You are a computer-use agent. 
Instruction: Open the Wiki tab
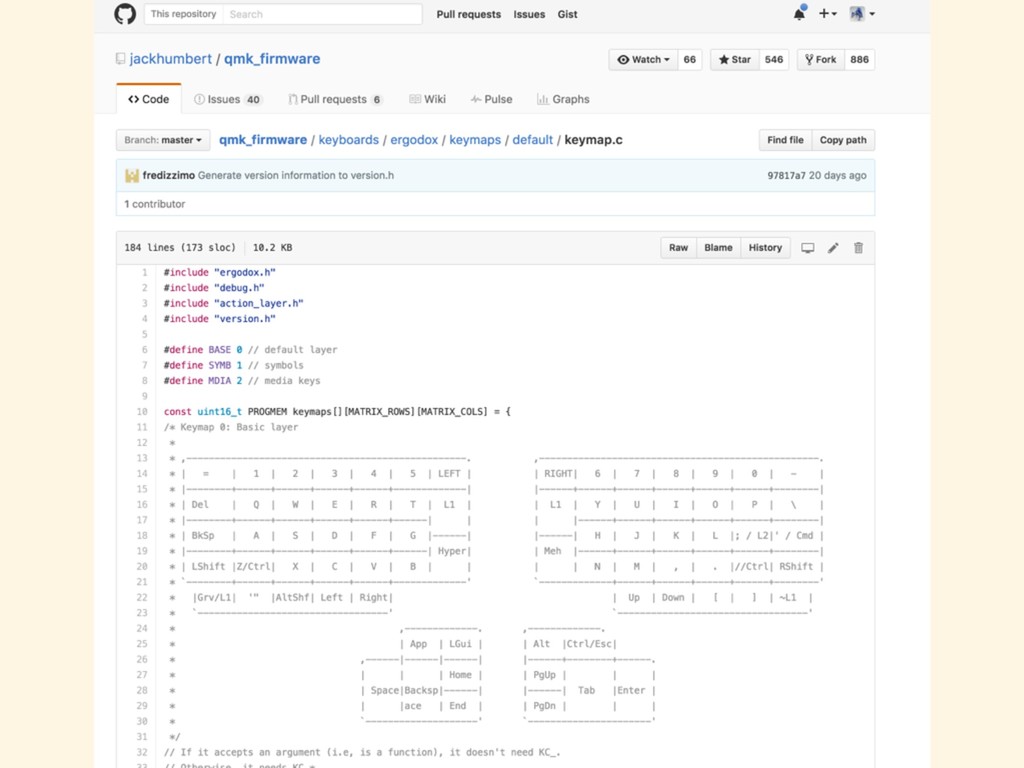click(x=428, y=99)
